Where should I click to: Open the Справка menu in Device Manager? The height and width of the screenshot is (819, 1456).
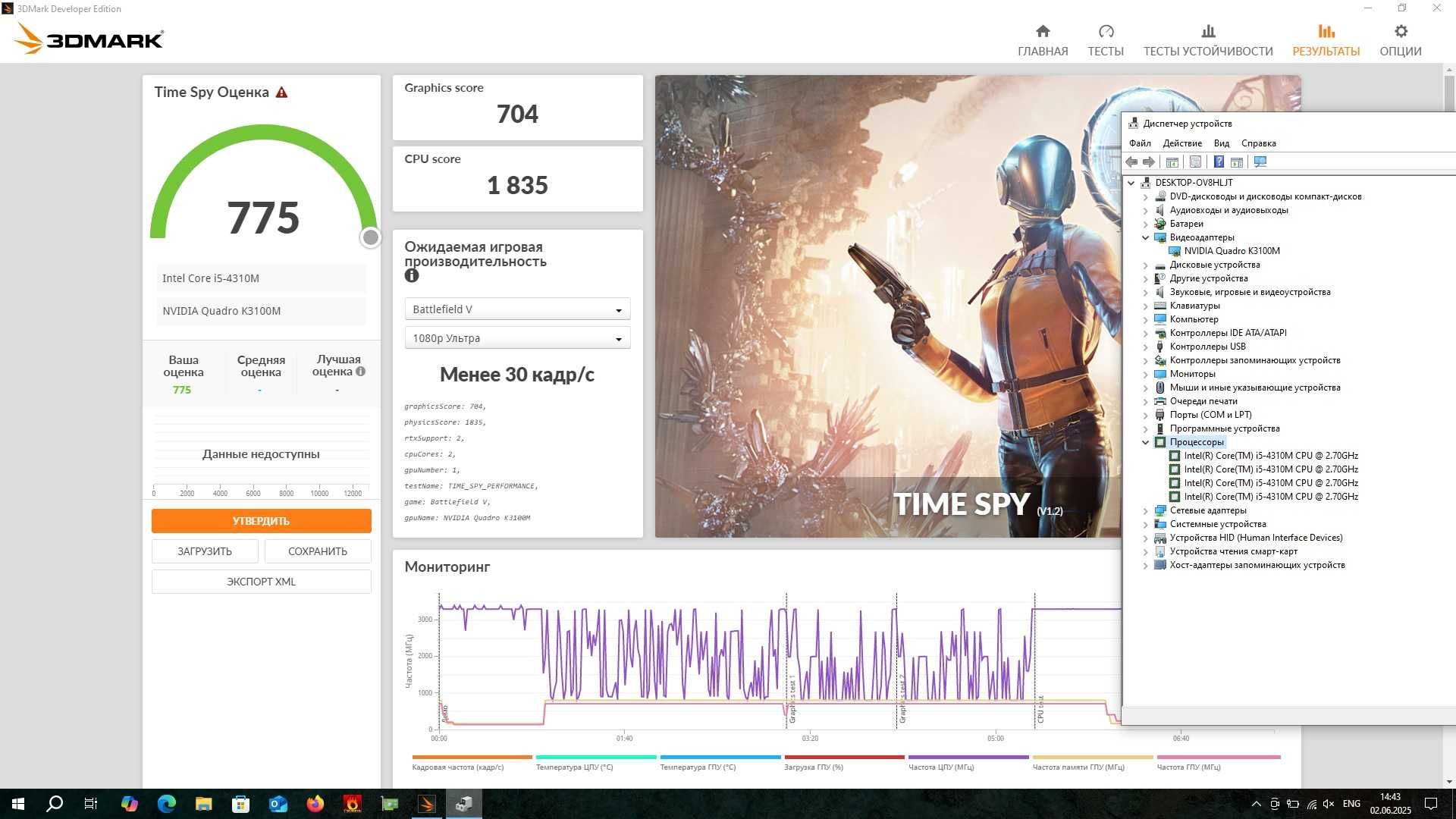point(1259,143)
